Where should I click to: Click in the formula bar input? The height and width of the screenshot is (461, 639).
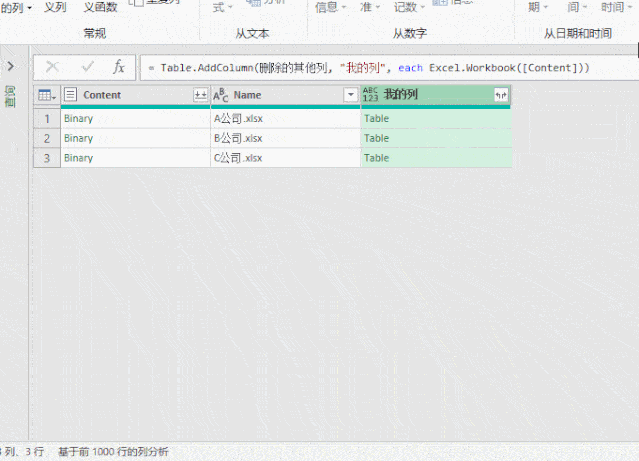[x=389, y=68]
